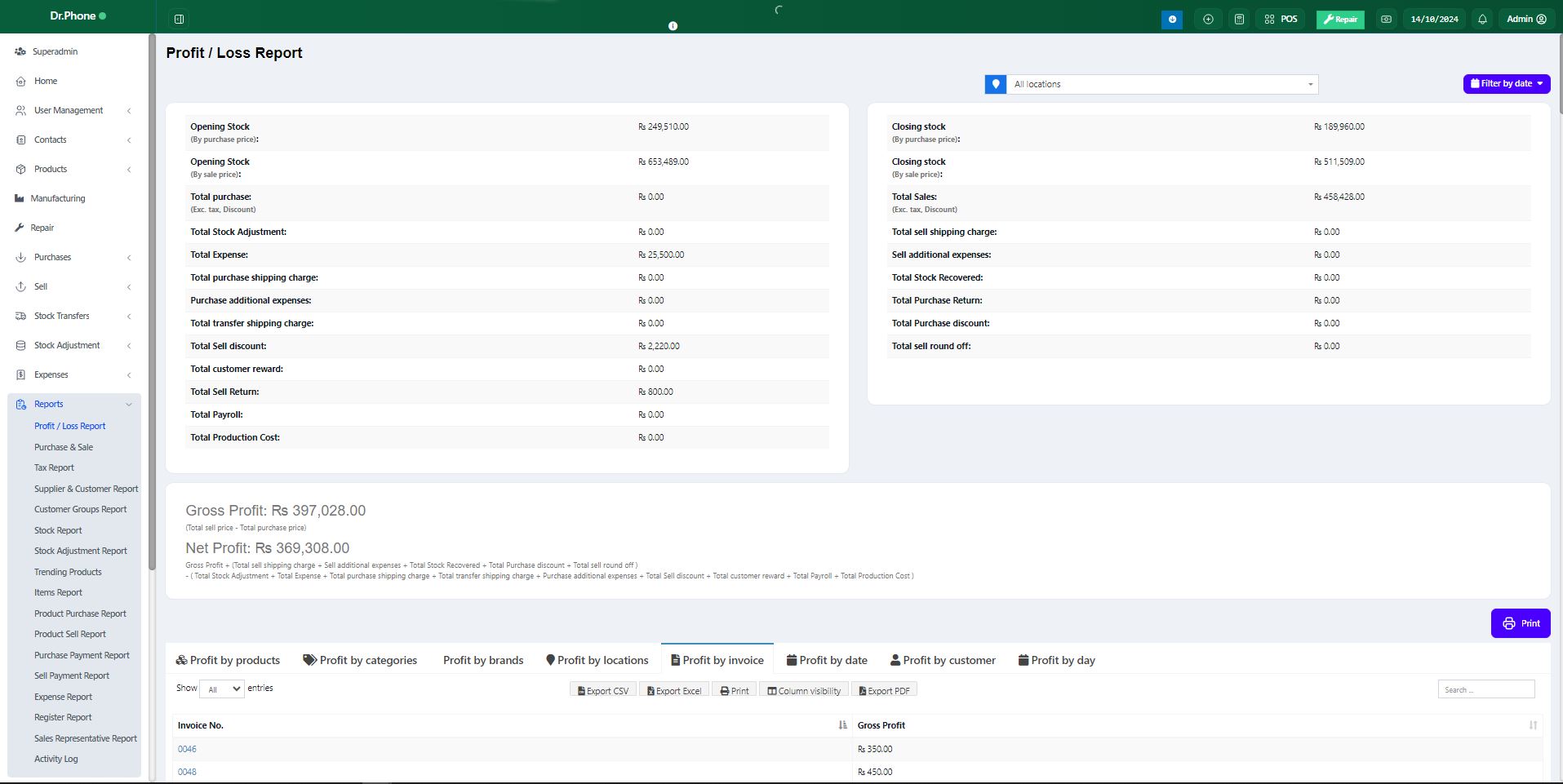Viewport: 1563px width, 784px height.
Task: Click the blue download arrow icon
Action: 1172,19
